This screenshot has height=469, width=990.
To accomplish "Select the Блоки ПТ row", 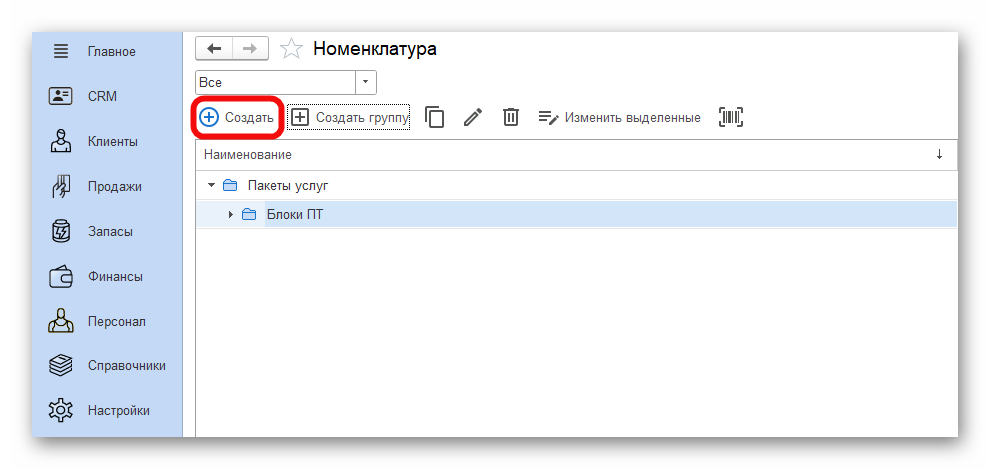I will (x=576, y=215).
